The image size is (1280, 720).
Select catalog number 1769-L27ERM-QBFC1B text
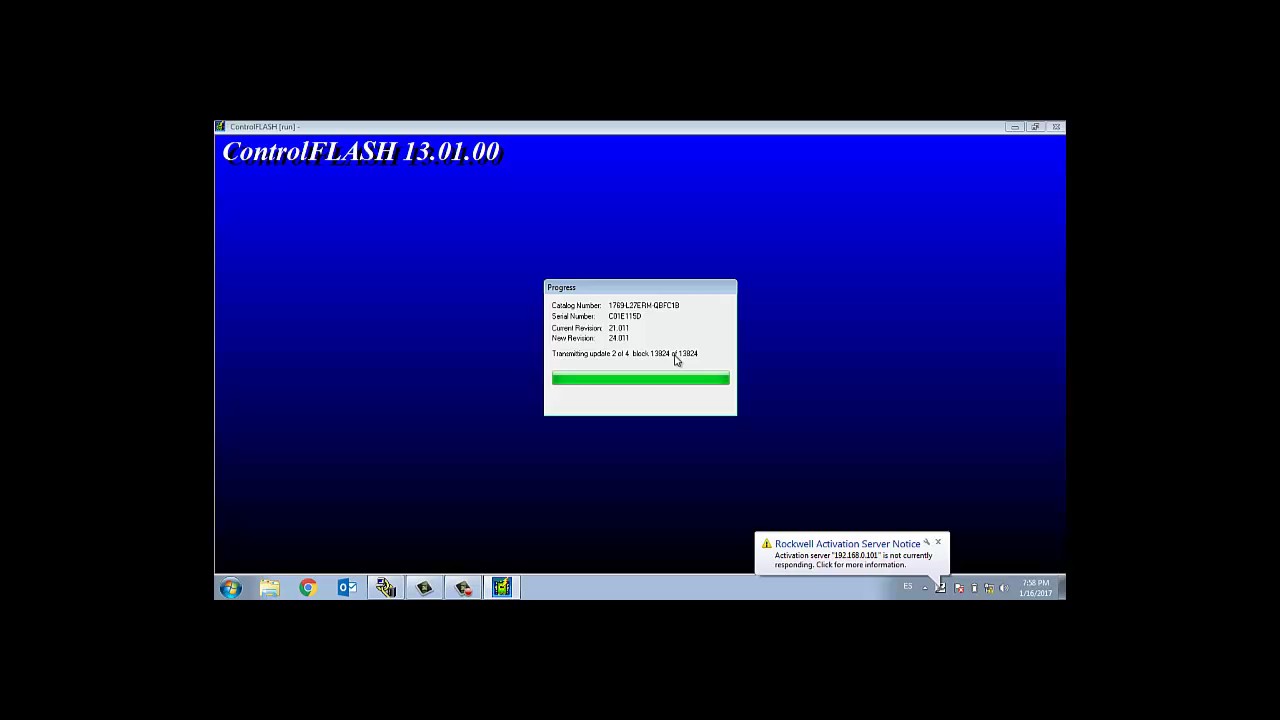pyautogui.click(x=643, y=305)
